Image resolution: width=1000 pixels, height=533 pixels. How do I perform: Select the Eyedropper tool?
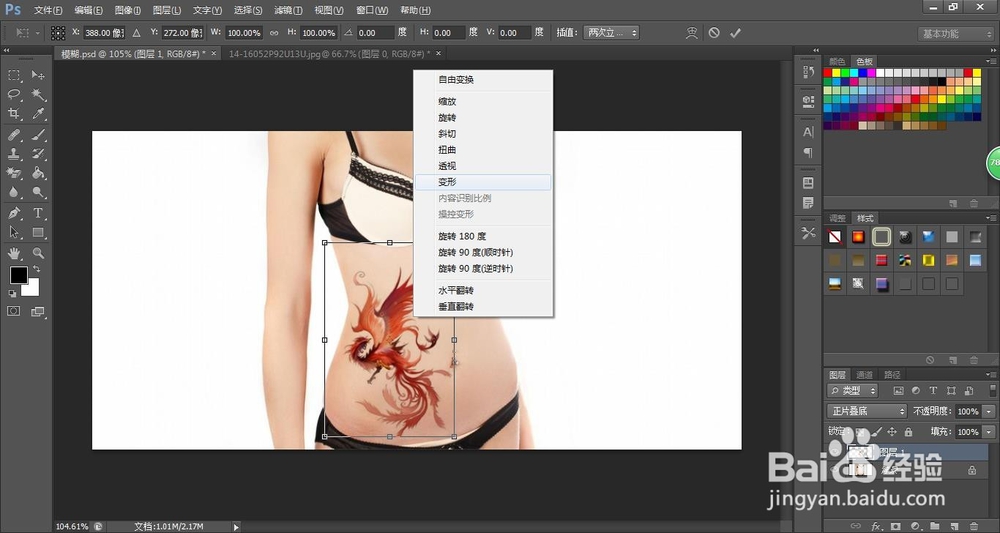click(x=38, y=113)
